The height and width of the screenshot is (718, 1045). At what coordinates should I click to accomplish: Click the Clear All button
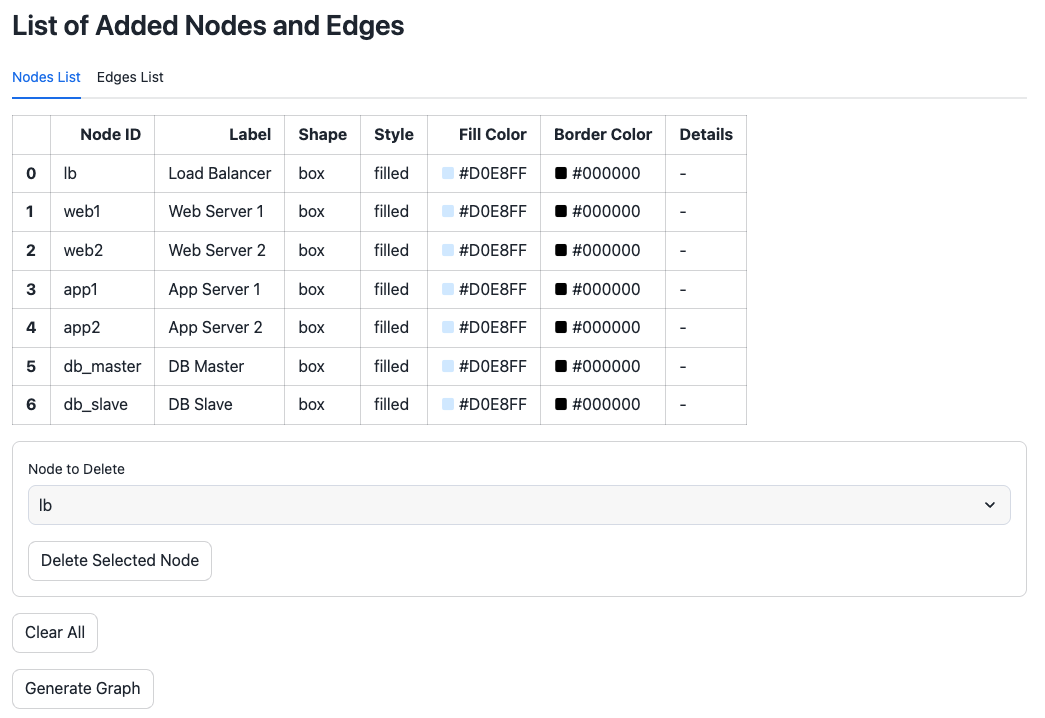pos(55,633)
